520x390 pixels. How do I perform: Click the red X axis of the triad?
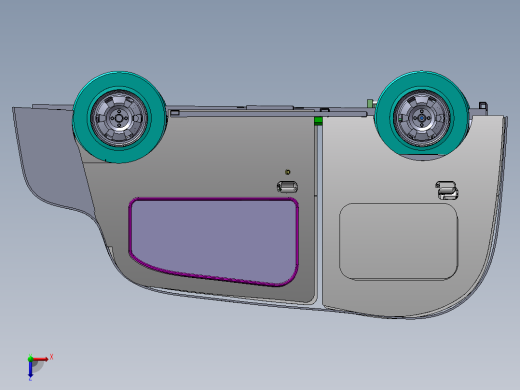point(41,359)
